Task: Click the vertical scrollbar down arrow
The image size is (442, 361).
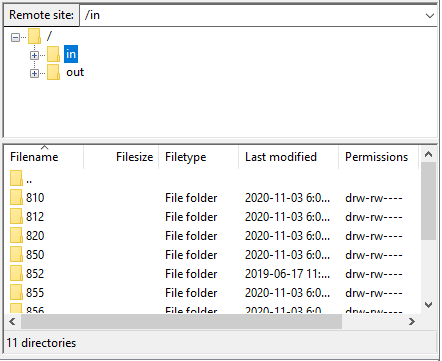Action: (x=429, y=305)
